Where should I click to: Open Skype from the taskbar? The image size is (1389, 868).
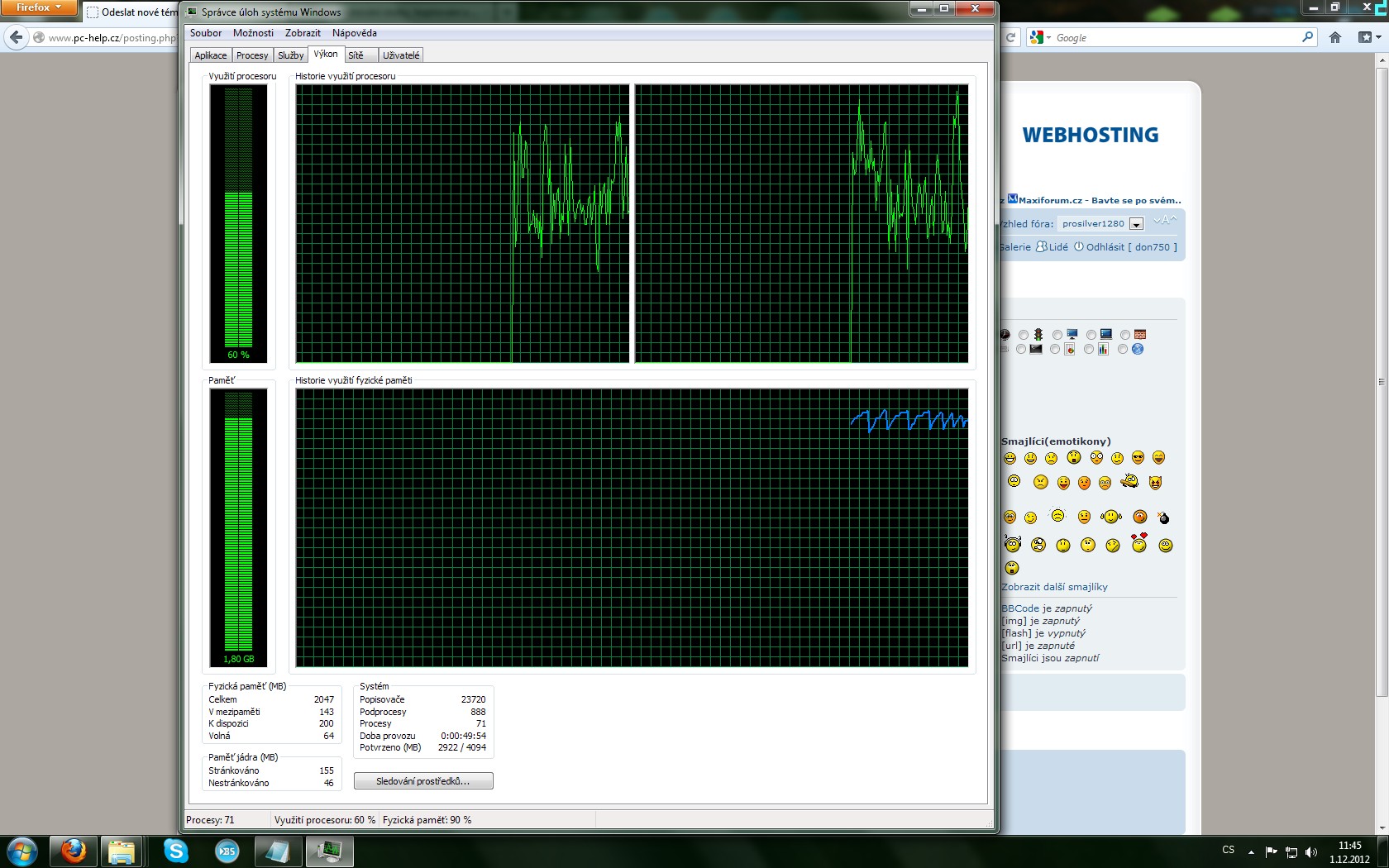(x=175, y=851)
